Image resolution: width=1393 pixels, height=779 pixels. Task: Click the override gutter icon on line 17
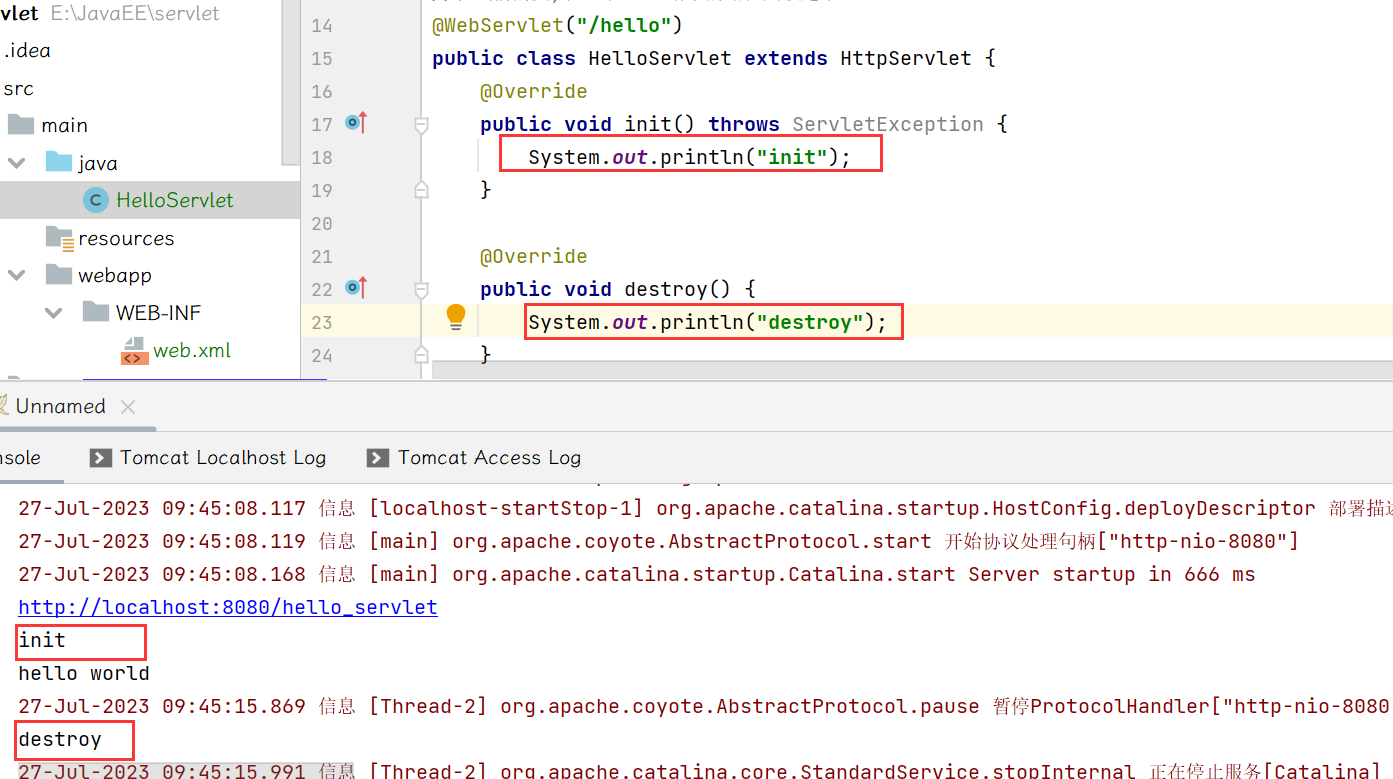[x=356, y=123]
